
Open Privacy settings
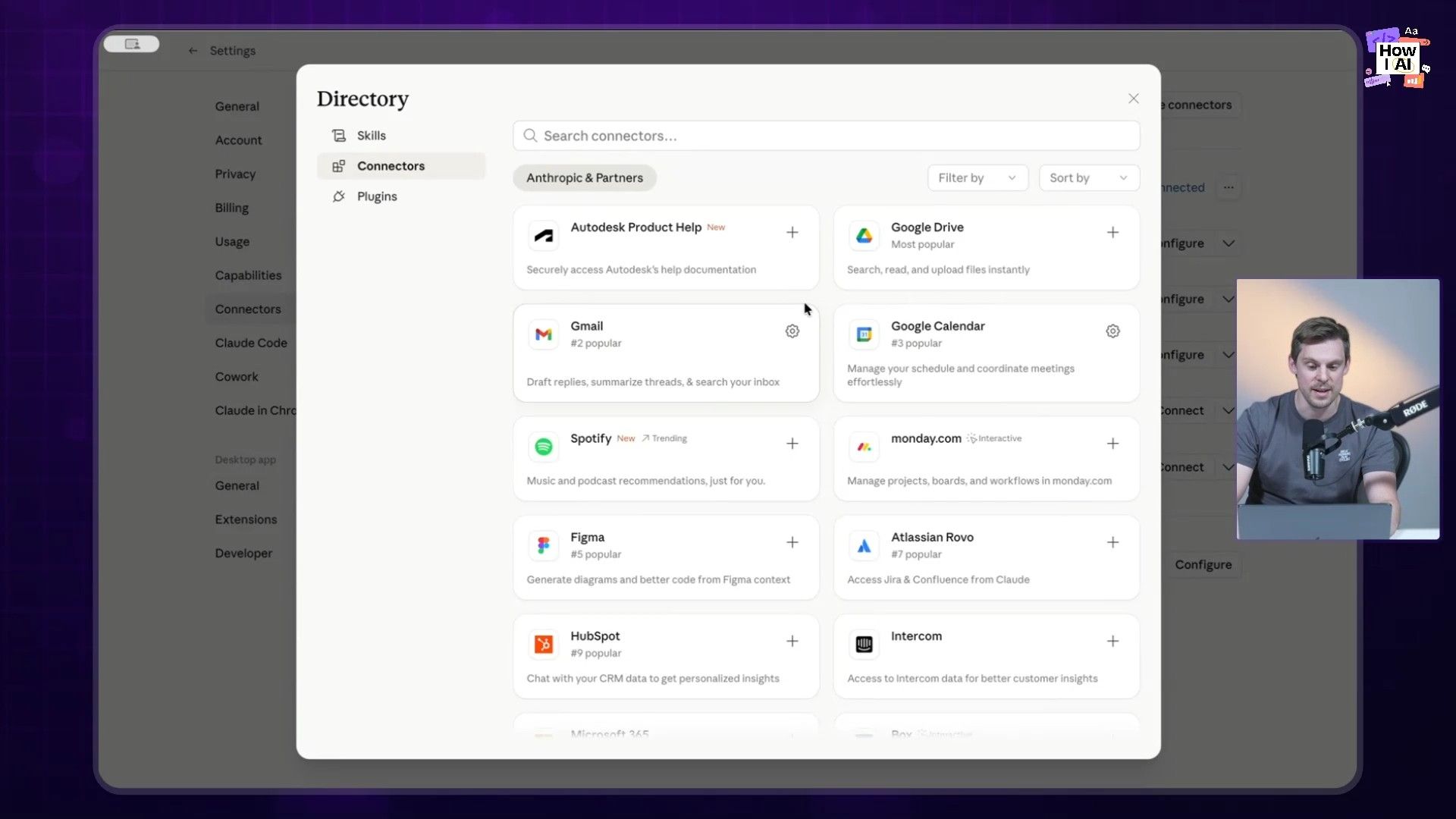tap(235, 174)
